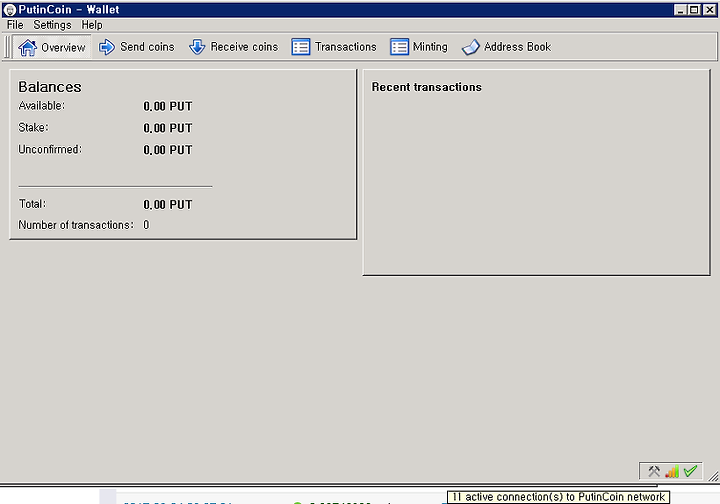Click the Address Book icon
This screenshot has height=504, width=720.
pyautogui.click(x=471, y=47)
